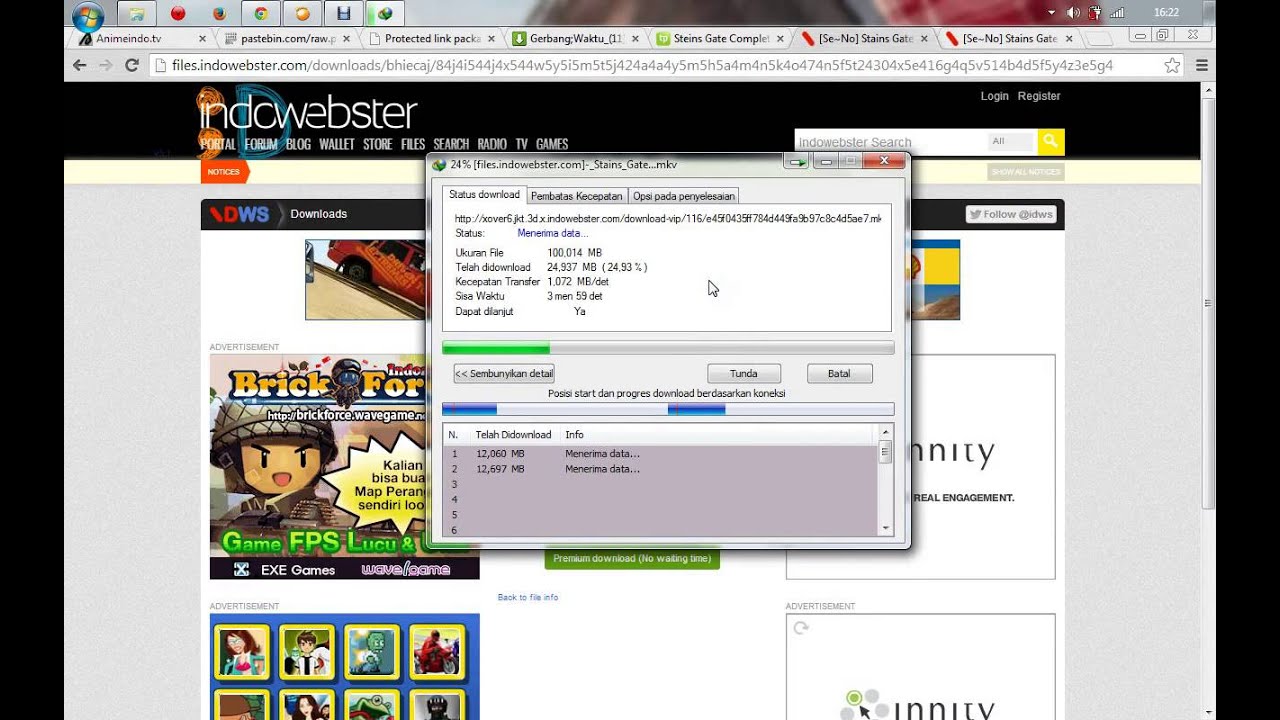Click the Premium download button
Image resolution: width=1280 pixels, height=720 pixels.
[x=632, y=558]
